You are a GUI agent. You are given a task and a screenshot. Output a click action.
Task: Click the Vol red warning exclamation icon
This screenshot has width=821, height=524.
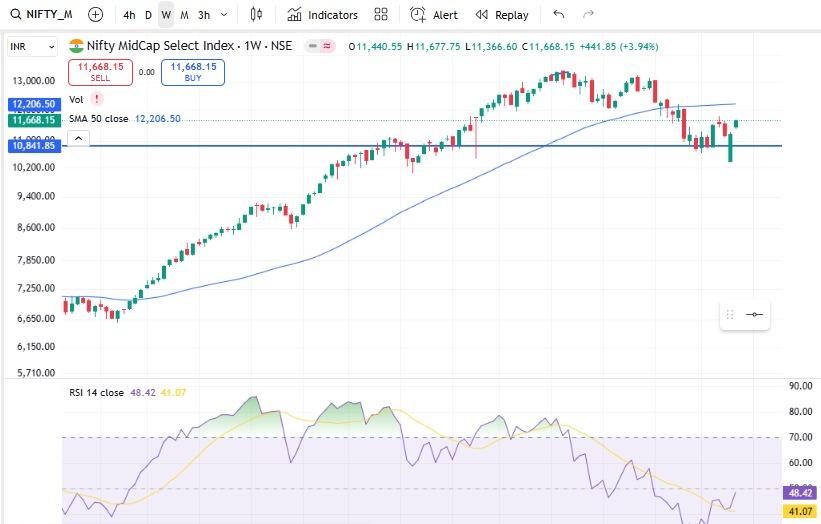pyautogui.click(x=97, y=99)
